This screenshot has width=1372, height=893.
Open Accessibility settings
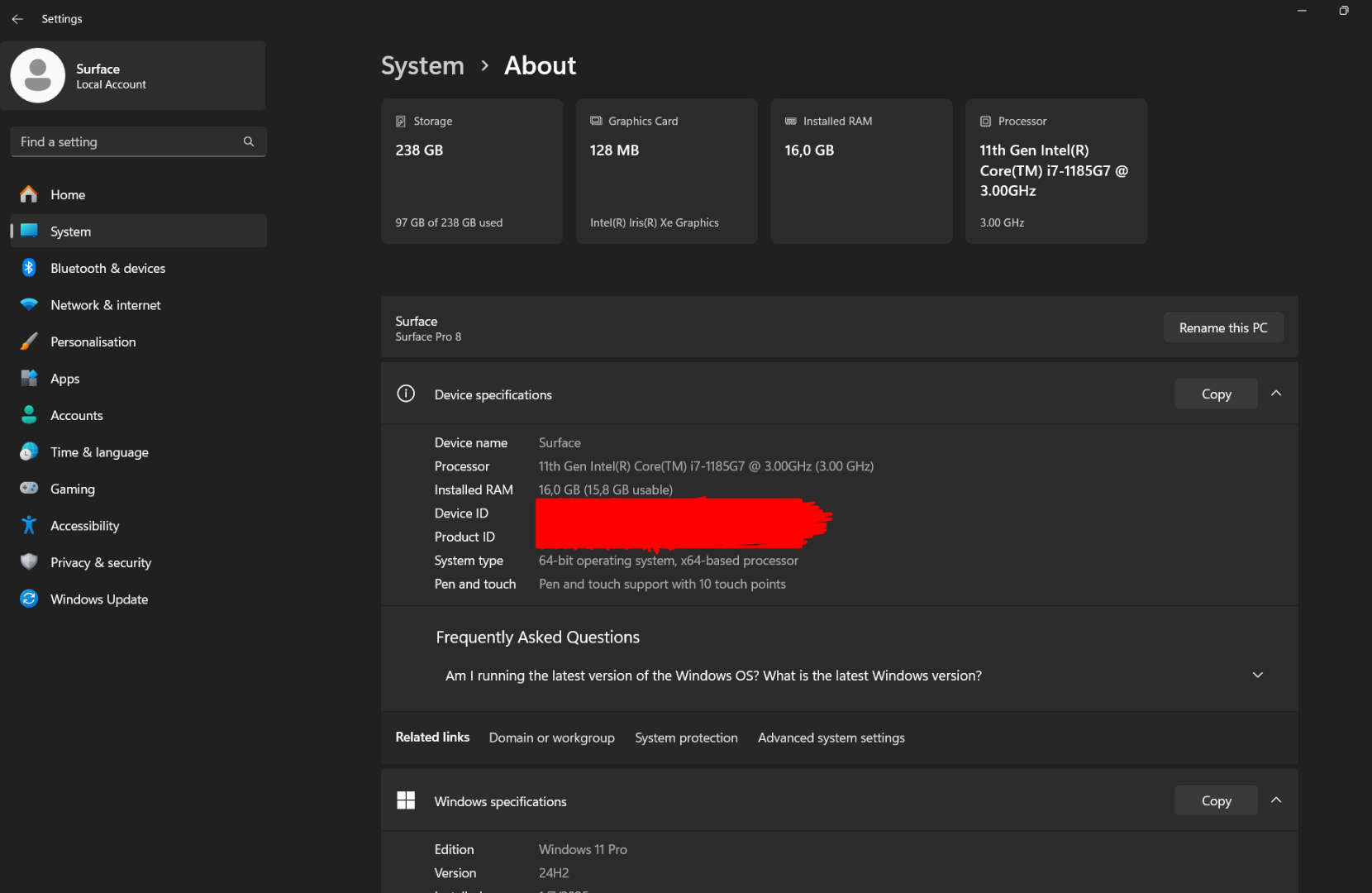[x=138, y=525]
